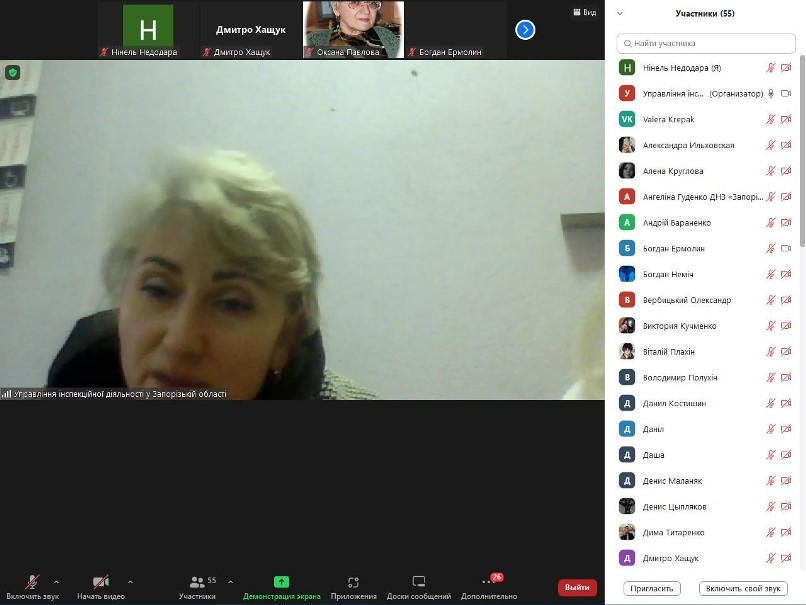Screen dimensions: 806x605
Task: Open Дополнительно more options icon
Action: point(488,582)
